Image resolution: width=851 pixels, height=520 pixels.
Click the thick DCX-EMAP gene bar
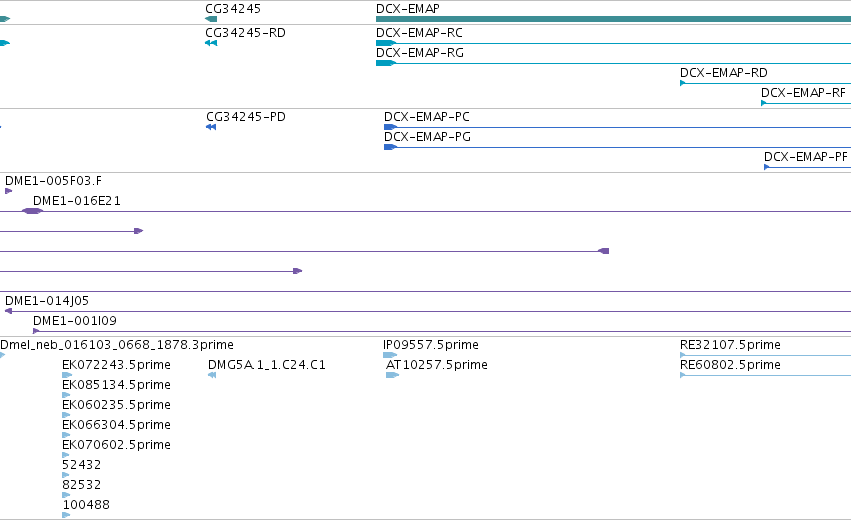pos(613,19)
